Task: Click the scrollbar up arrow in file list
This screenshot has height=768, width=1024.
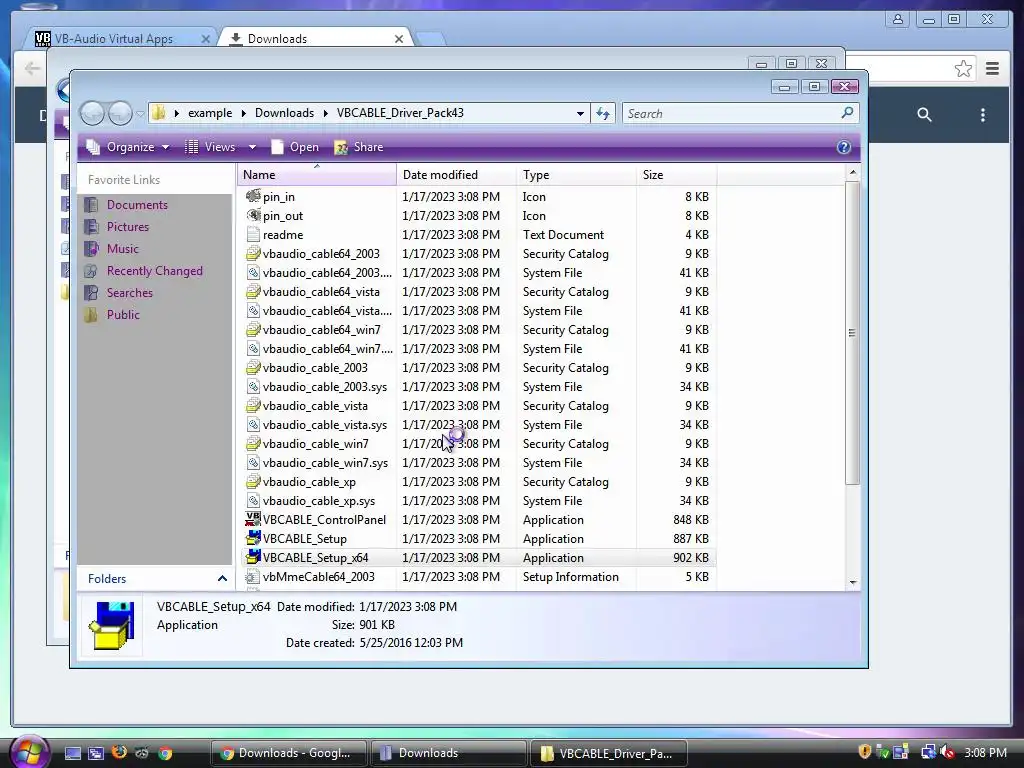Action: (x=852, y=172)
